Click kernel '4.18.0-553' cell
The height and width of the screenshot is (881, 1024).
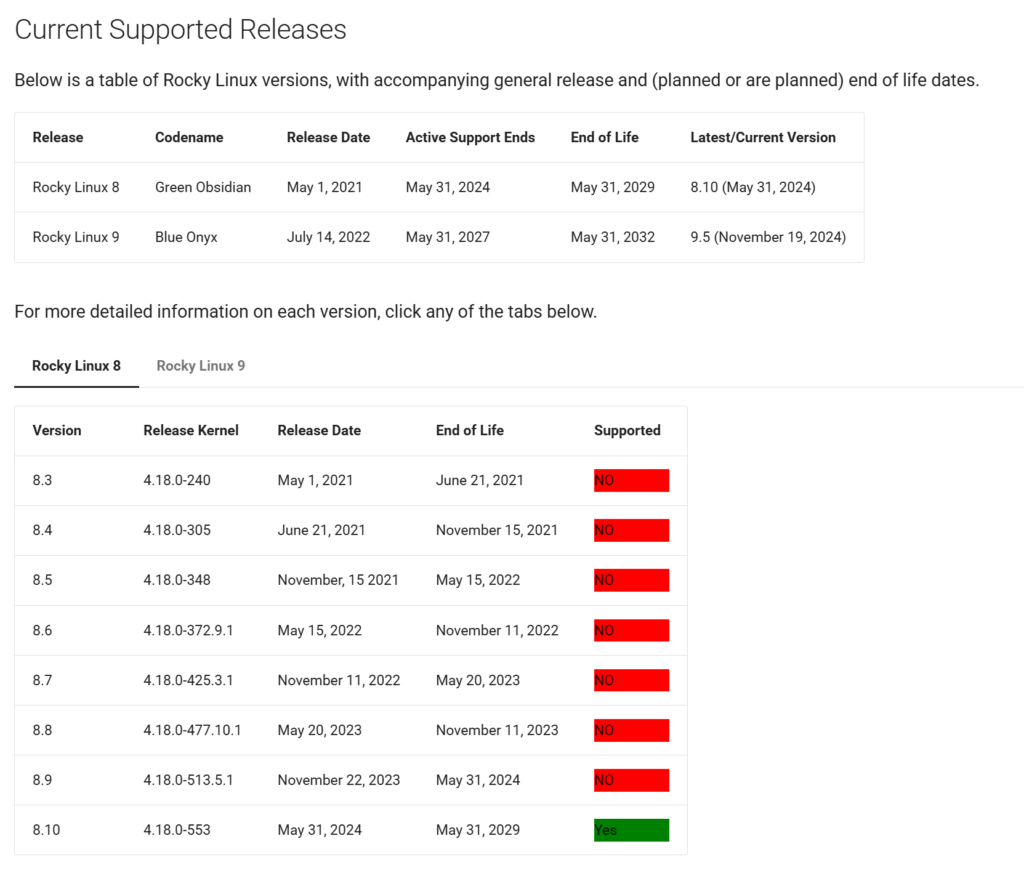click(x=177, y=830)
